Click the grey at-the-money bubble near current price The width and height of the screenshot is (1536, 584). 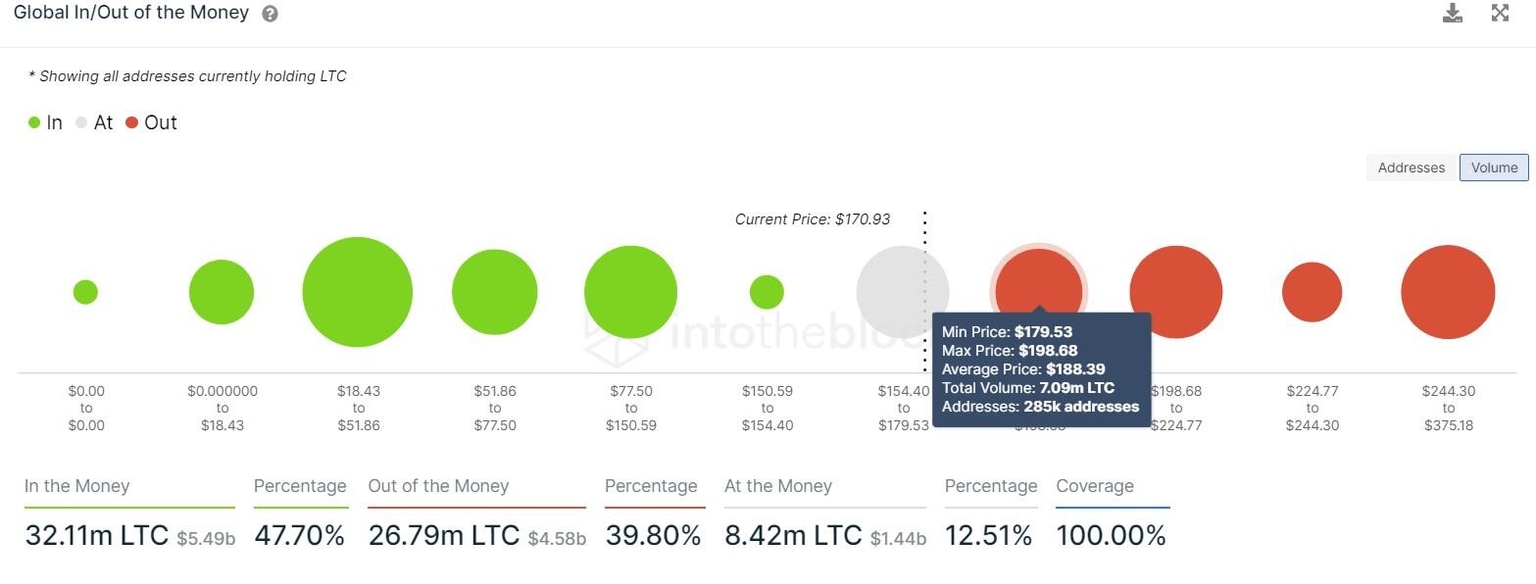point(902,291)
